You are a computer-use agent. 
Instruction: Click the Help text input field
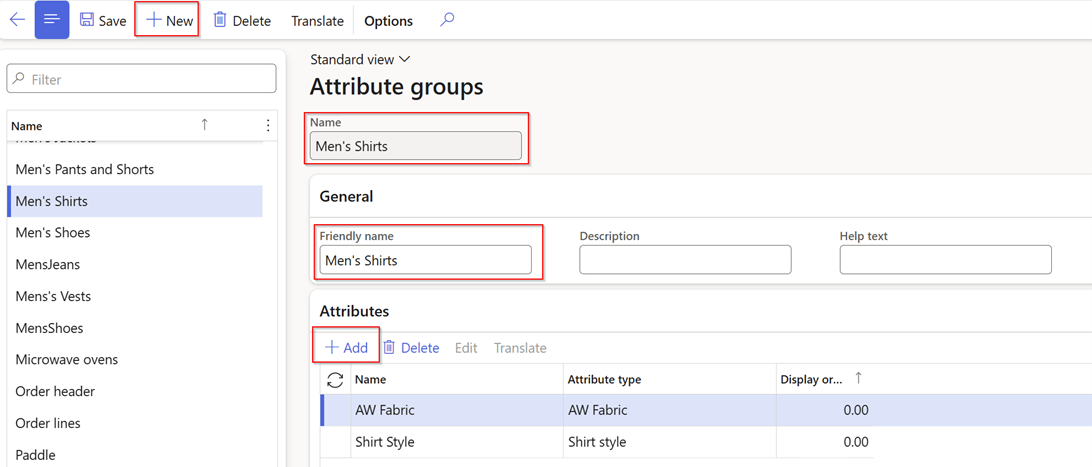946,260
